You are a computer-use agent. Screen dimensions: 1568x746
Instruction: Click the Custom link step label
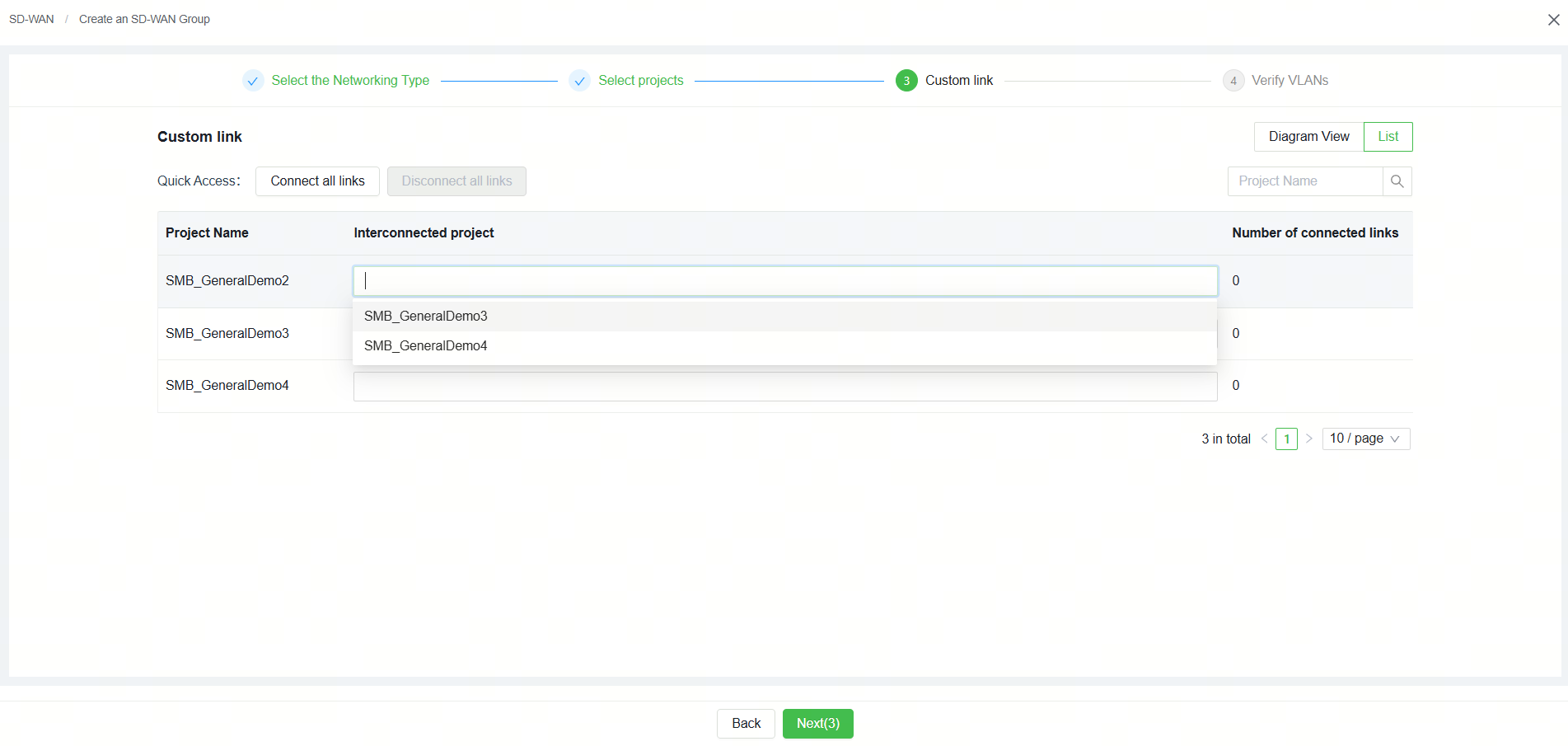pyautogui.click(x=959, y=81)
